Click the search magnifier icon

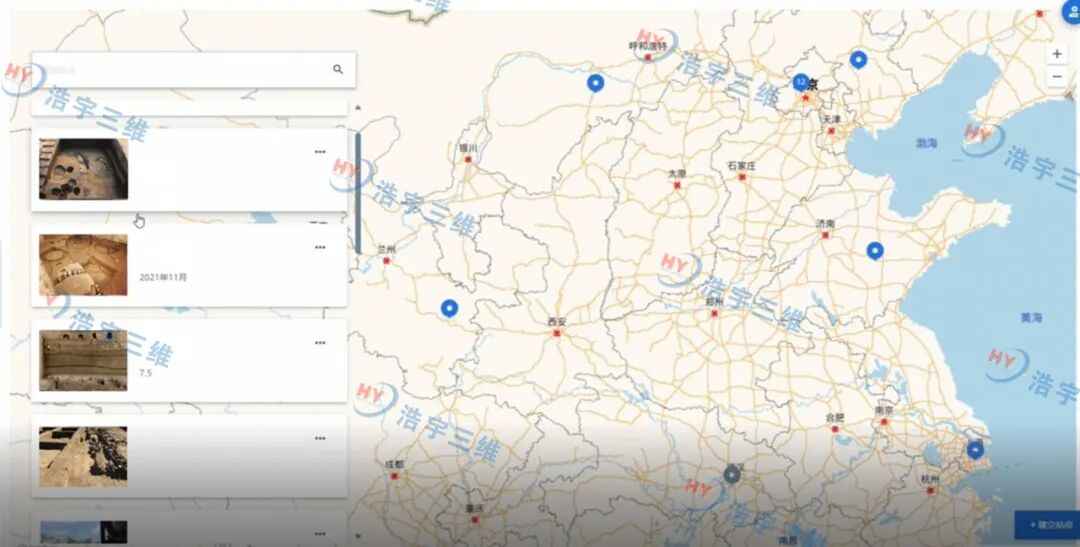pyautogui.click(x=338, y=69)
